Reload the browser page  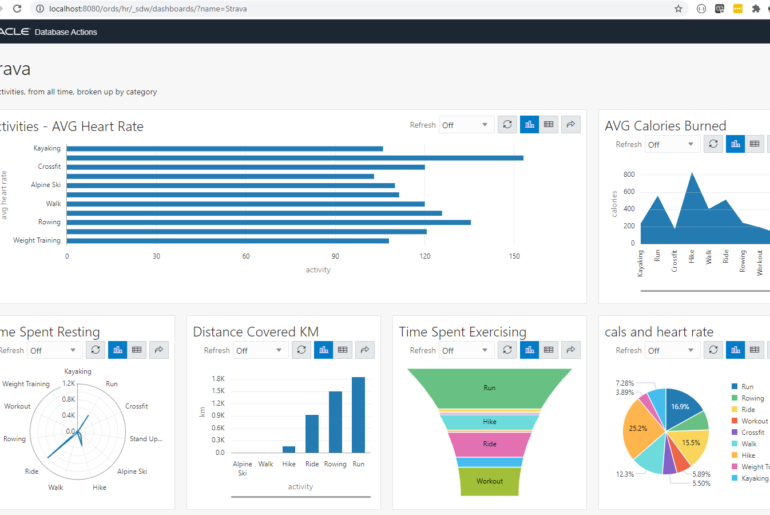click(x=17, y=8)
